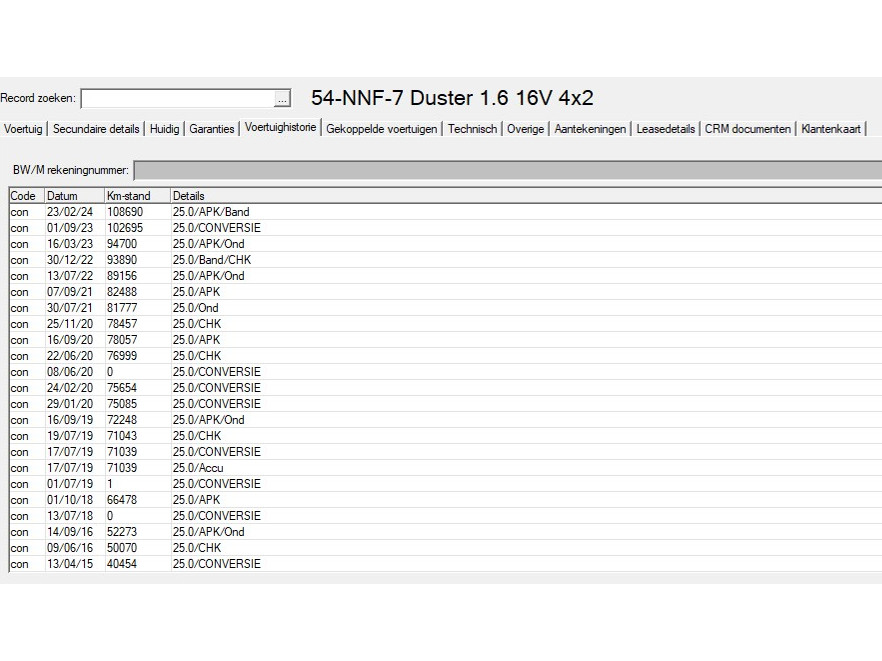Switch to the Overige tab
The height and width of the screenshot is (661, 882).
[525, 129]
